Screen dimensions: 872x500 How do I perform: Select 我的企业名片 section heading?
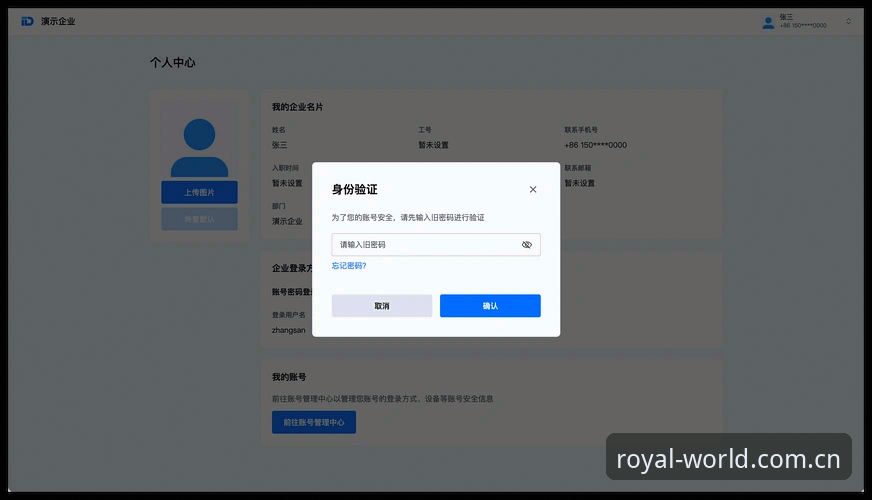(x=298, y=107)
